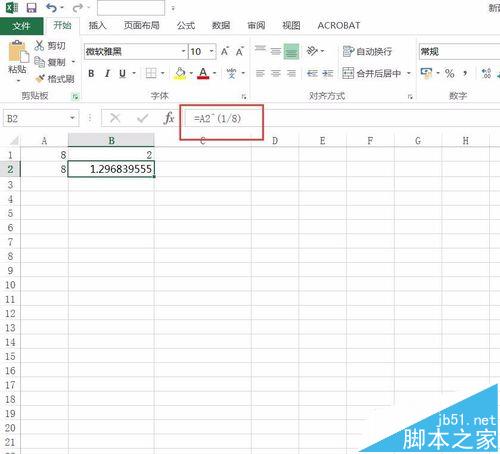Image resolution: width=500 pixels, height=454 pixels.
Task: Open the underline style dropdown arrow
Action: [134, 73]
